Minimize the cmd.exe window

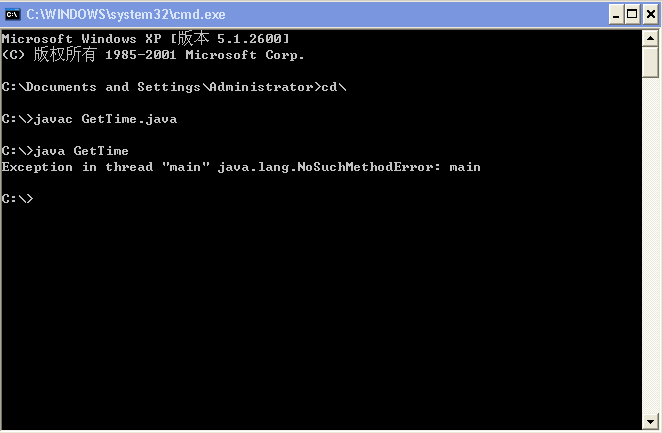point(615,15)
